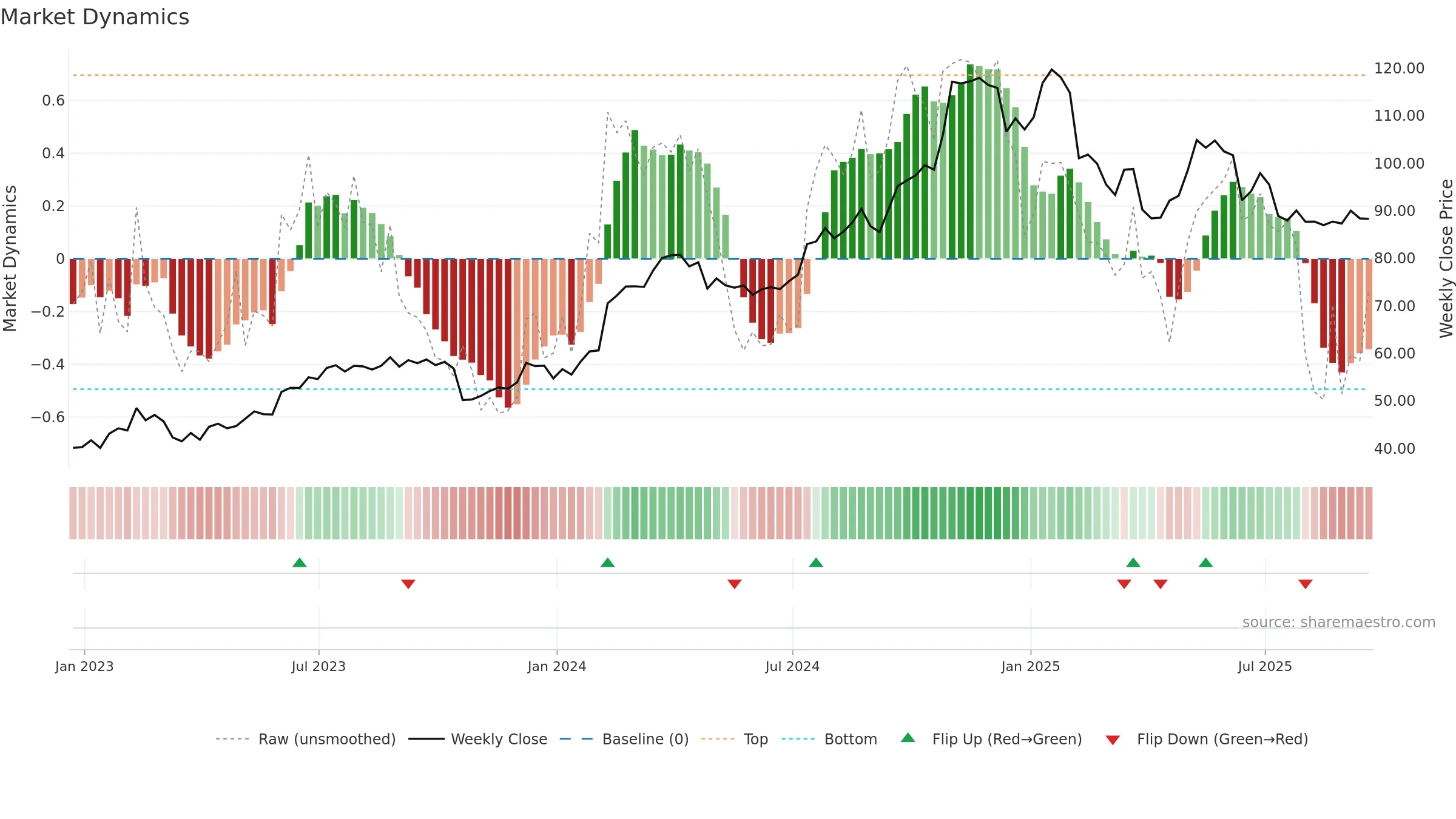Click the Flip Down (Green→Red) legend label

click(x=1222, y=739)
